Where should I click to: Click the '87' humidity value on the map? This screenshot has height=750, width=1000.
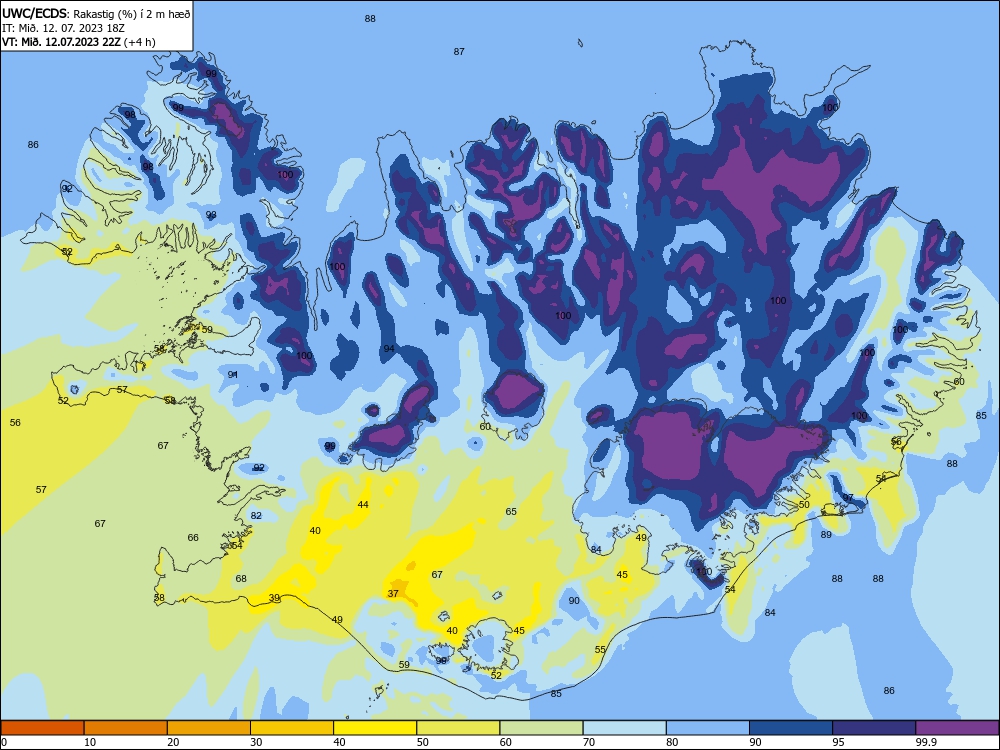coord(459,52)
